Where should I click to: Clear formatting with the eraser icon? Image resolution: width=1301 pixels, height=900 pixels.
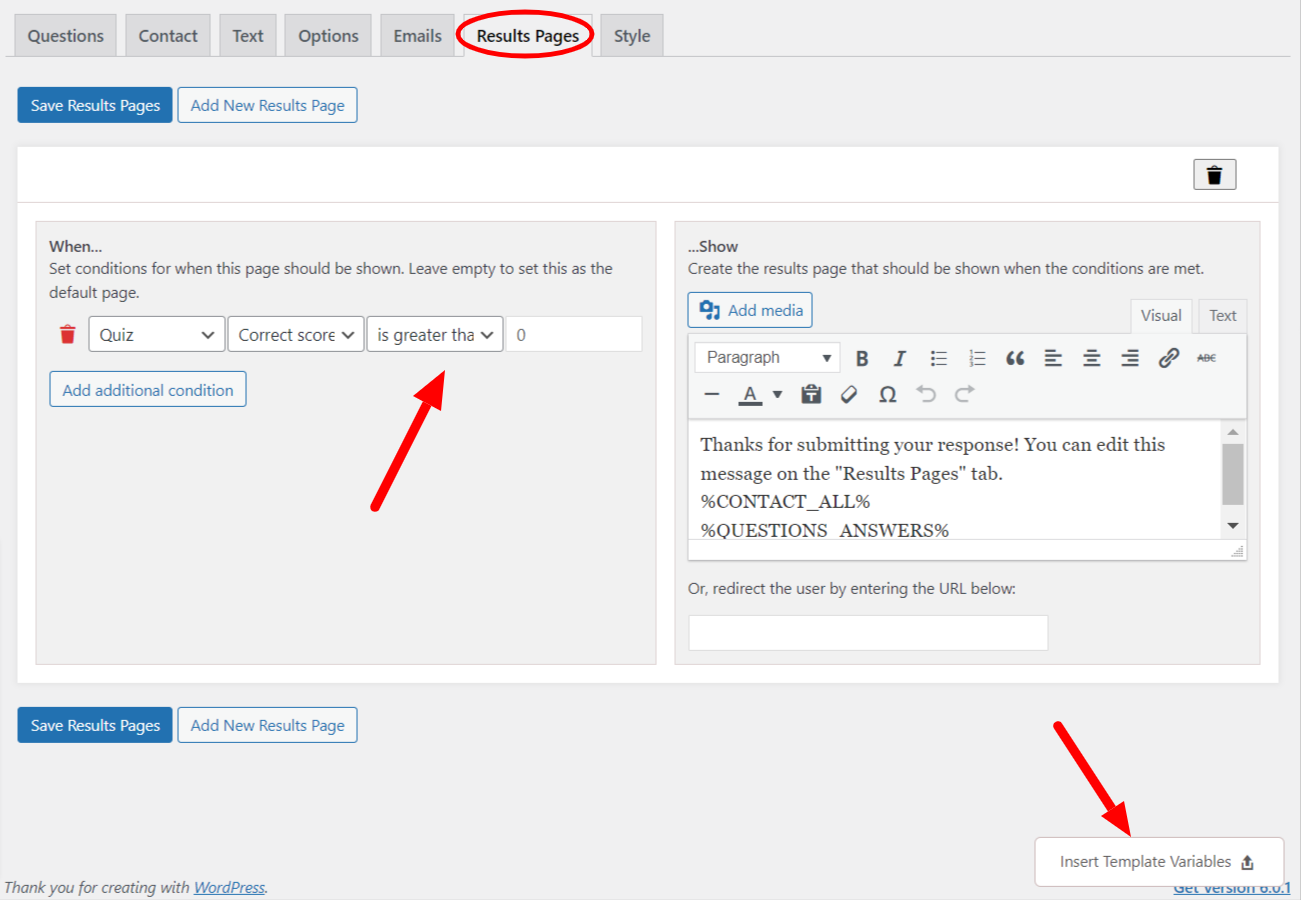pyautogui.click(x=848, y=394)
